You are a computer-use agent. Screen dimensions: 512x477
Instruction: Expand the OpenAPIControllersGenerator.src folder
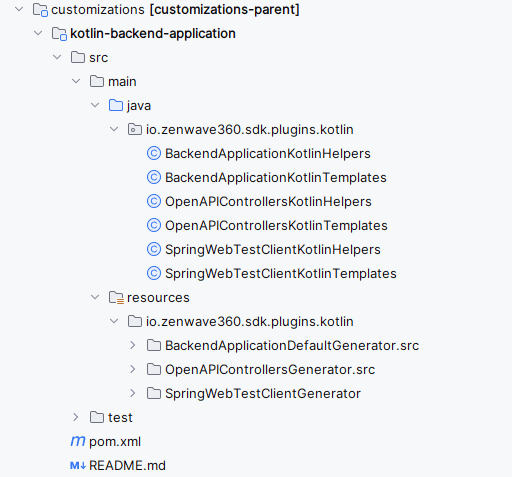point(133,369)
